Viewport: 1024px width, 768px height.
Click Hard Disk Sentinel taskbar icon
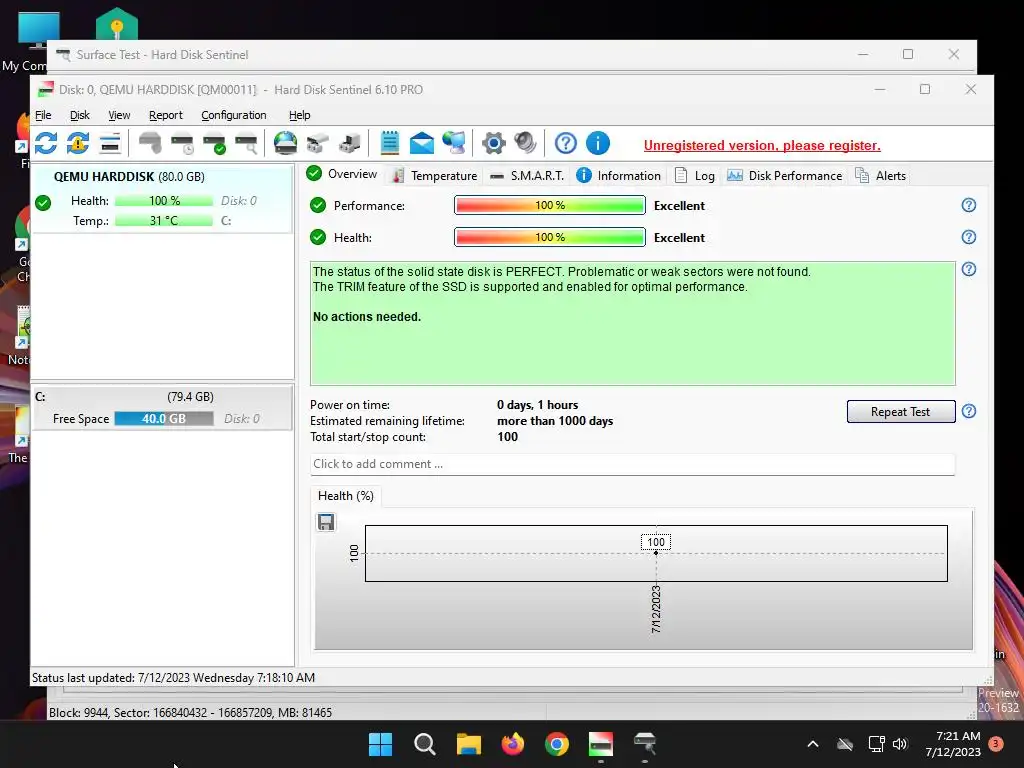pyautogui.click(x=601, y=744)
